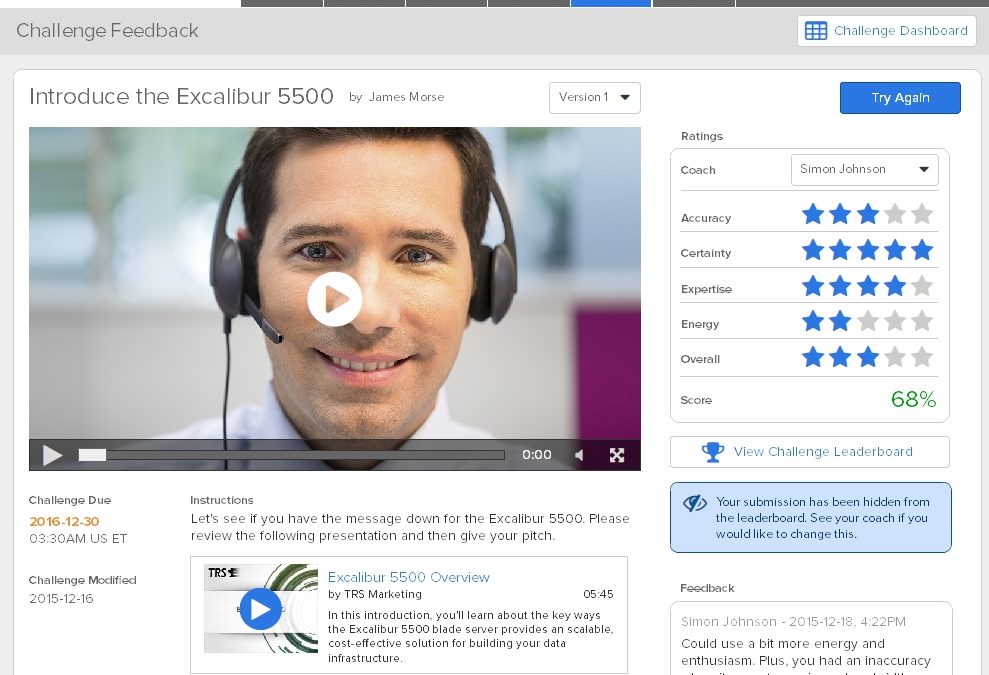This screenshot has height=675, width=989.
Task: Click the second star in Expertise row
Action: (x=840, y=286)
